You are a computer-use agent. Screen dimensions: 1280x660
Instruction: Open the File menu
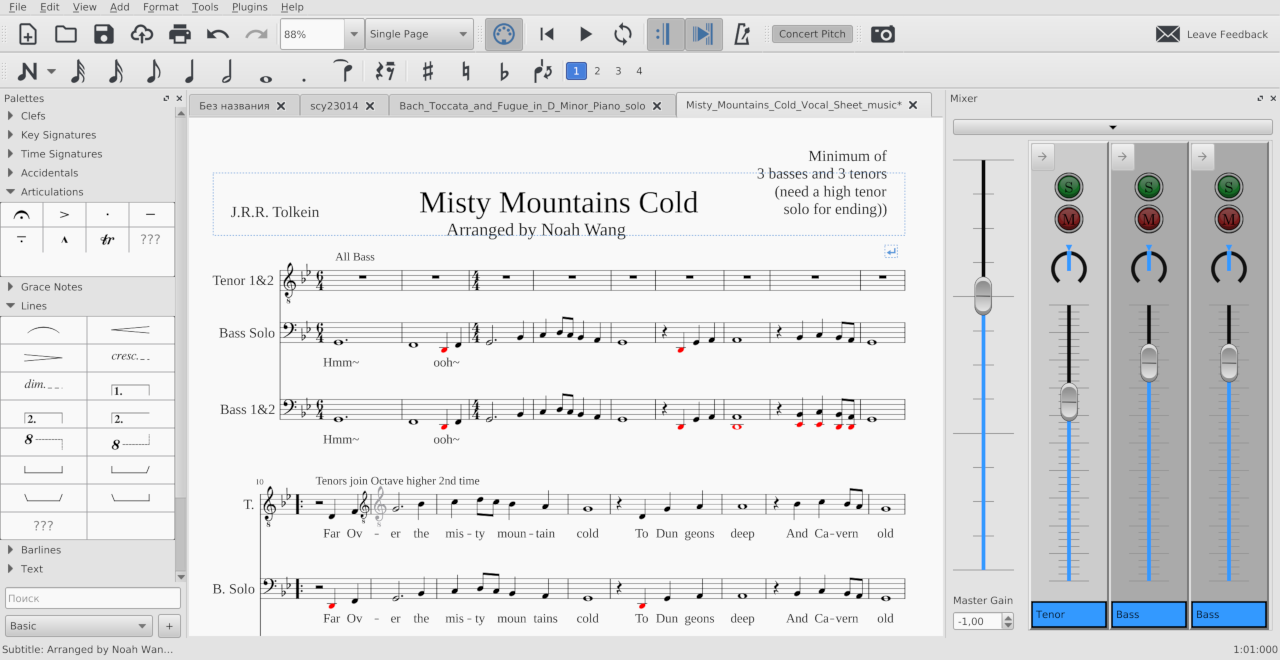pyautogui.click(x=17, y=7)
